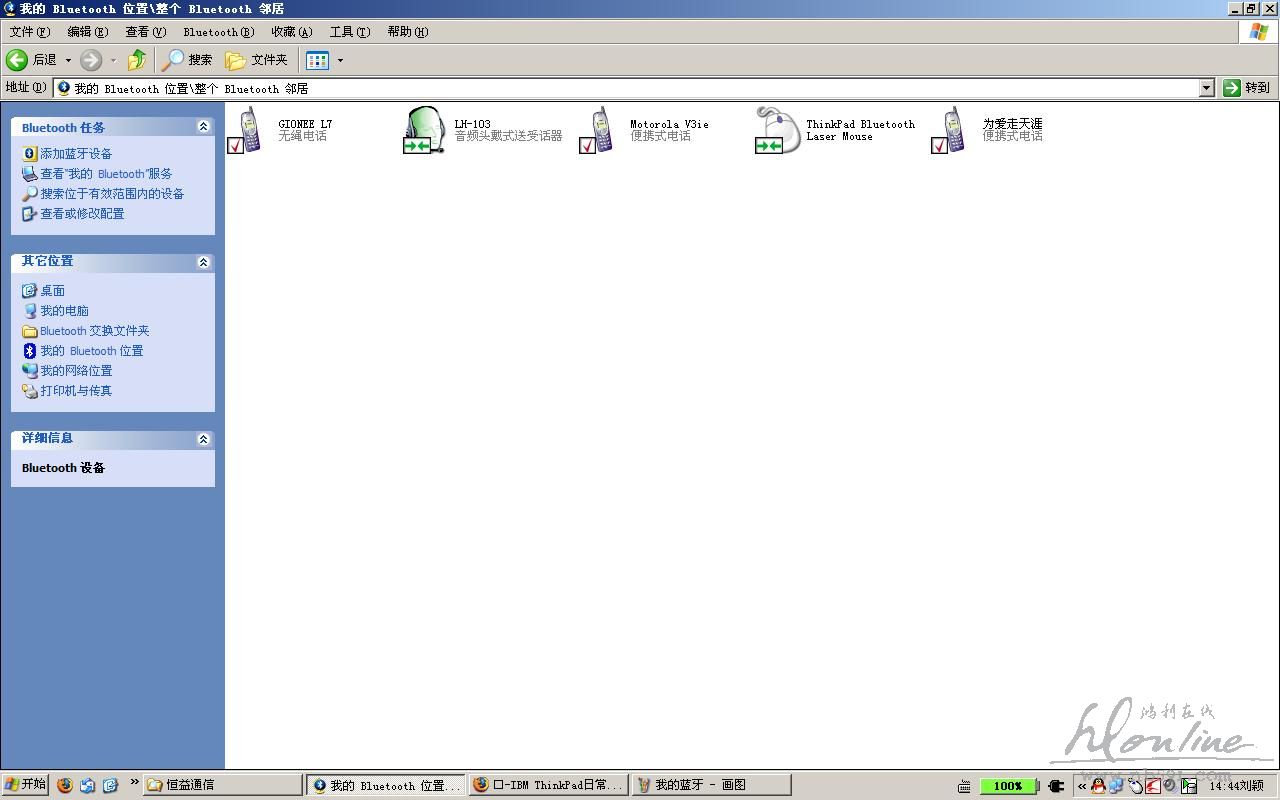This screenshot has width=1280, height=800.
Task: Open the 工具(T) menu
Action: click(x=349, y=32)
